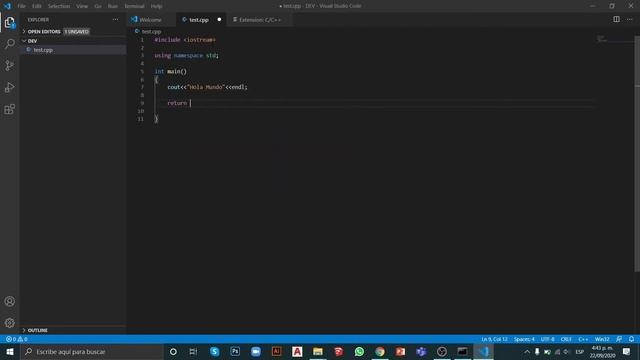
Task: Show hidden system tray icons
Action: pyautogui.click(x=527, y=351)
